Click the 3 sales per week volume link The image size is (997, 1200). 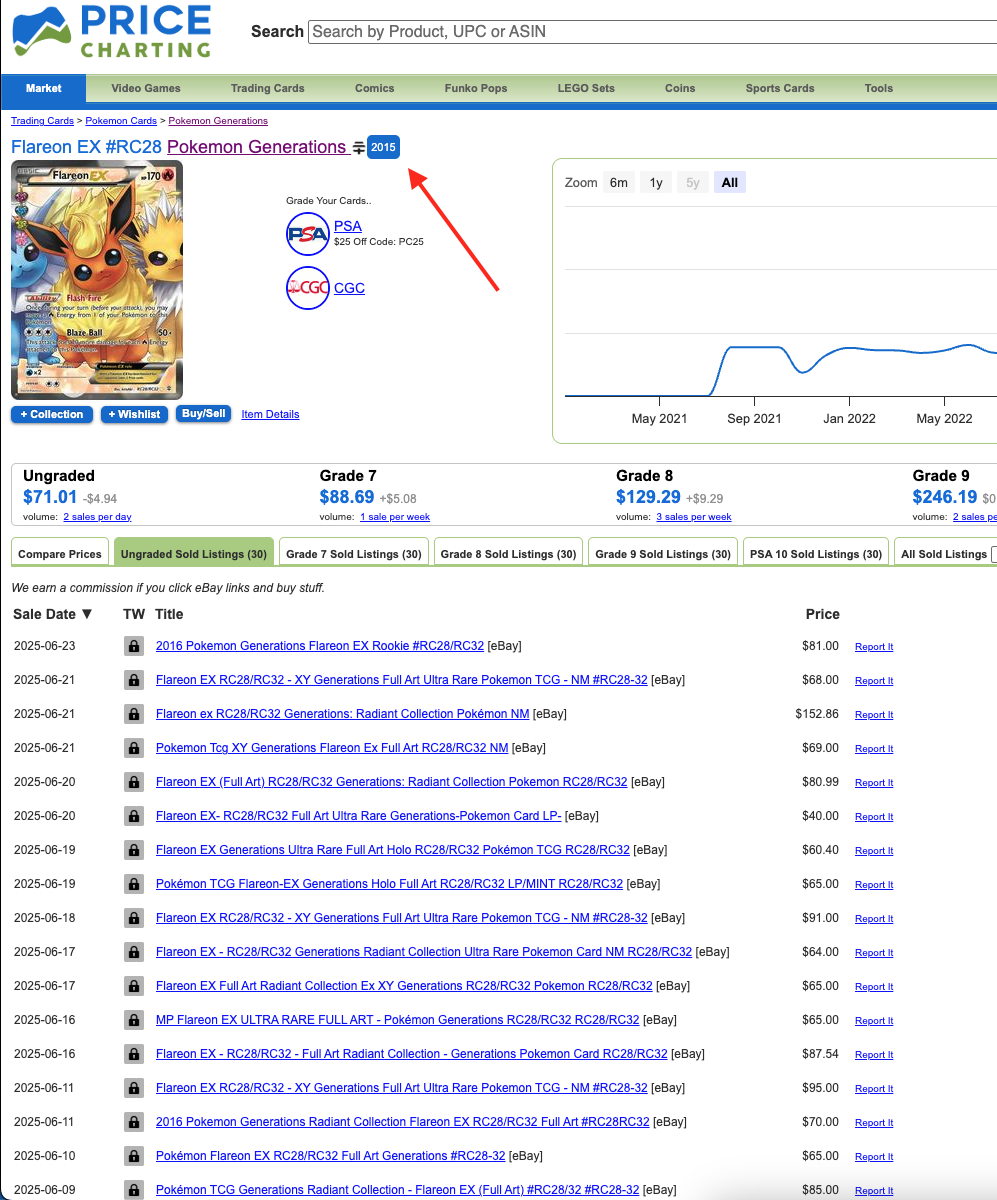[x=694, y=517]
